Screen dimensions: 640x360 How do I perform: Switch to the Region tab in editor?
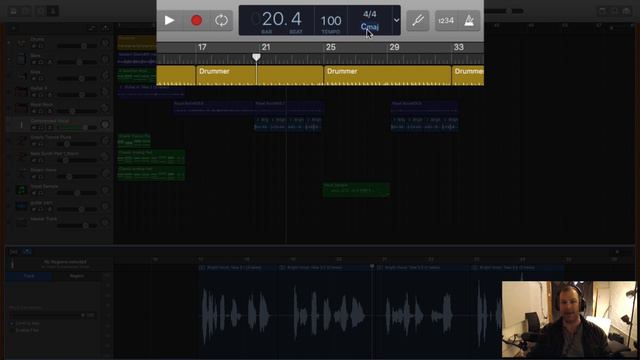click(76, 276)
